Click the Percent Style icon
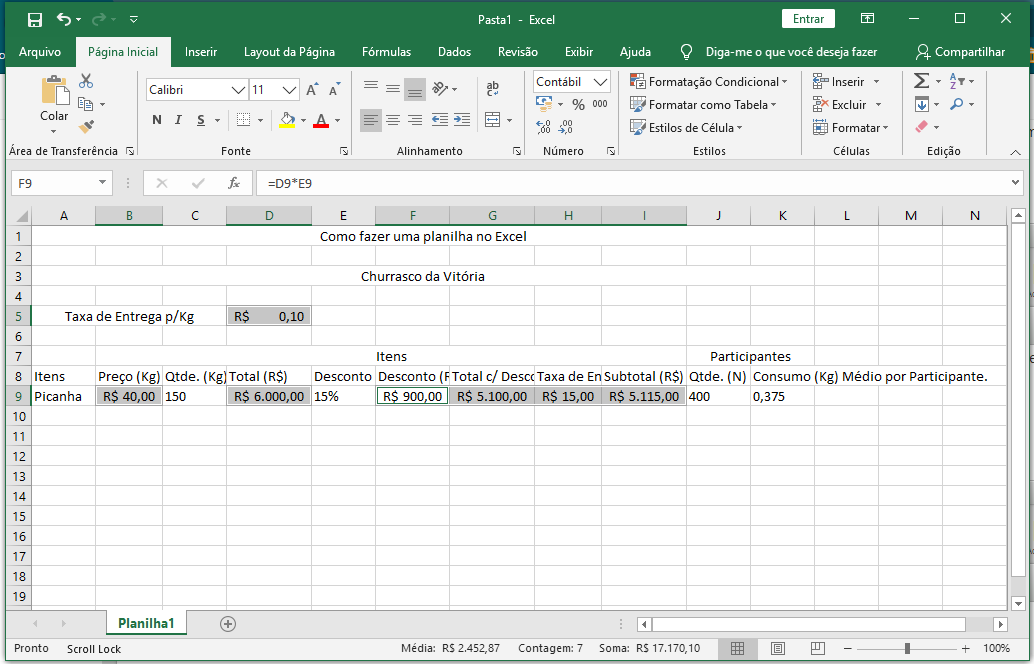 coord(578,104)
